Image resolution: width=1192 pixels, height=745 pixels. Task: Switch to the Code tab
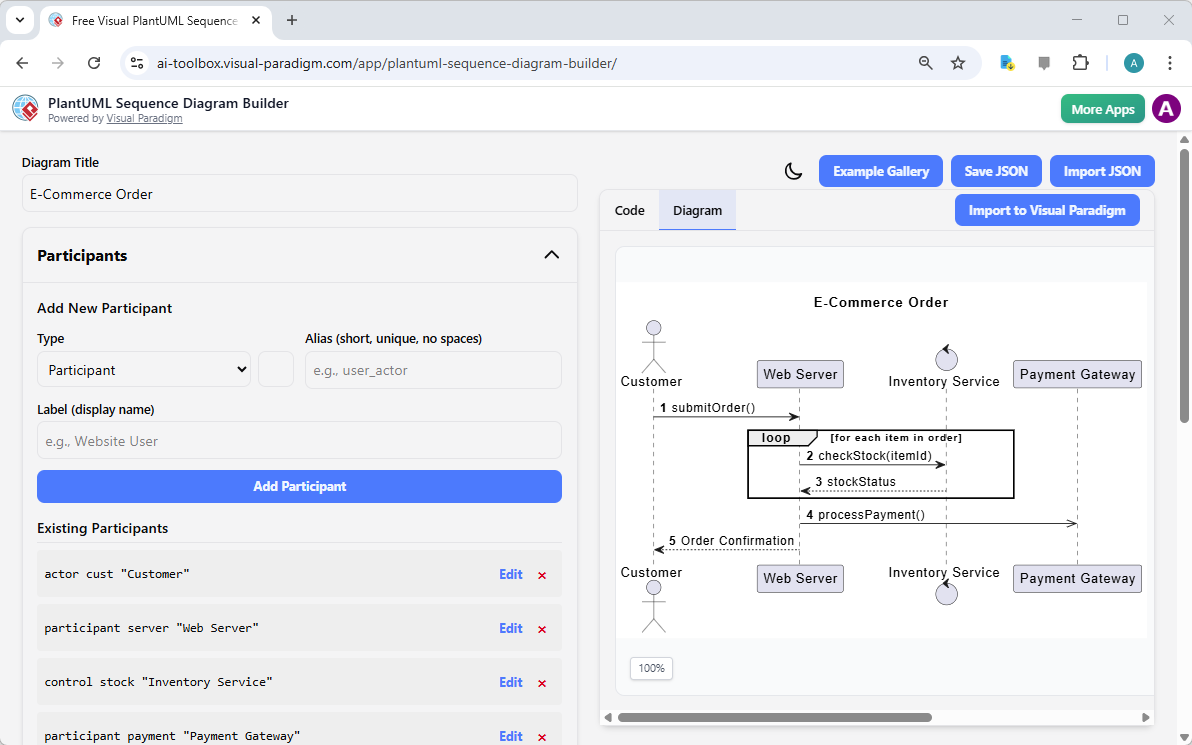coord(629,210)
